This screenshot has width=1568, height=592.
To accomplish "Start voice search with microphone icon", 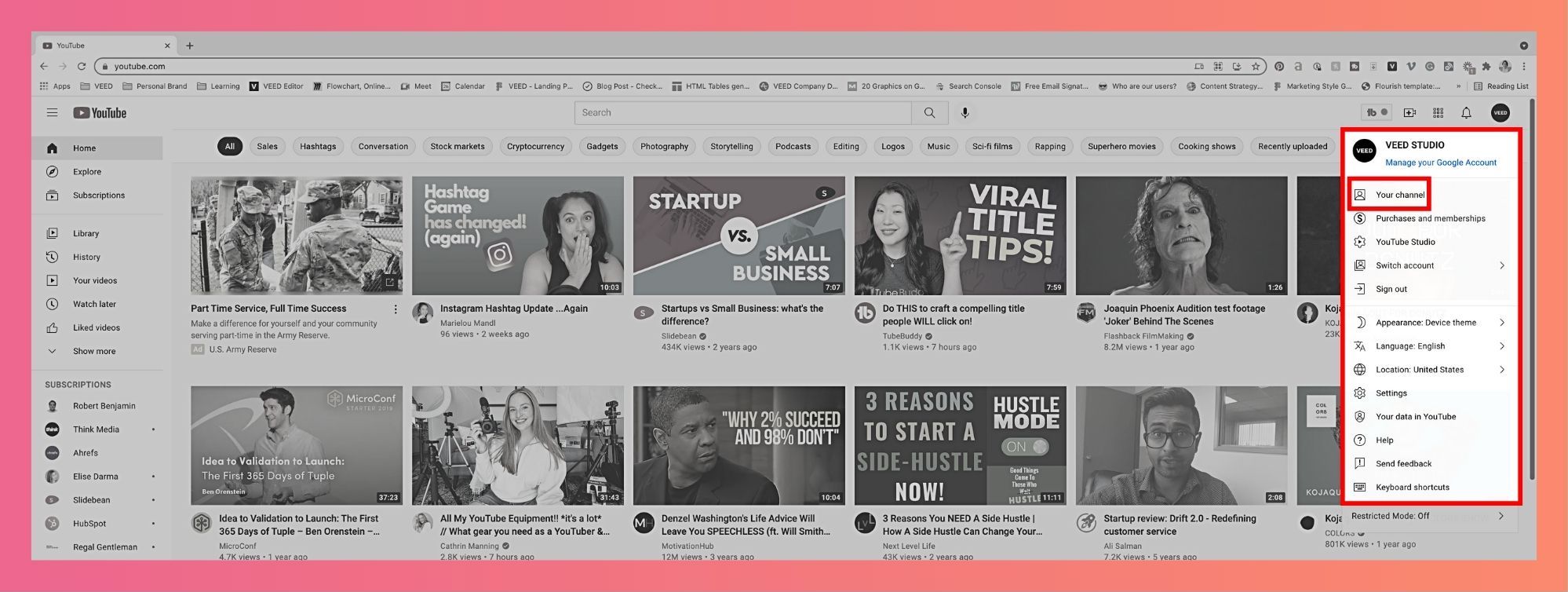I will click(x=965, y=113).
